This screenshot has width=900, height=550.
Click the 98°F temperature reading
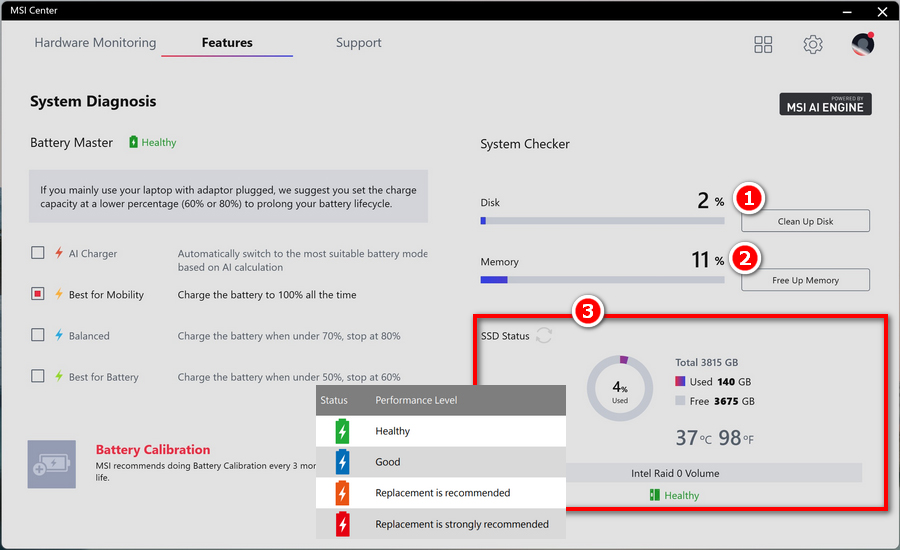click(x=736, y=438)
